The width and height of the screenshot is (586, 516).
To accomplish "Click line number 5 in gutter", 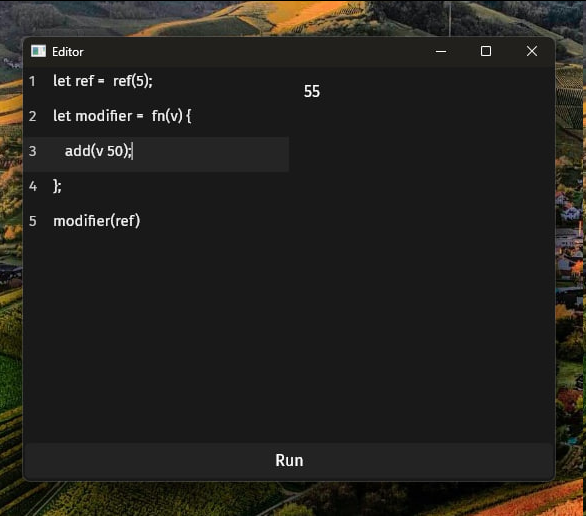I will (x=33, y=221).
